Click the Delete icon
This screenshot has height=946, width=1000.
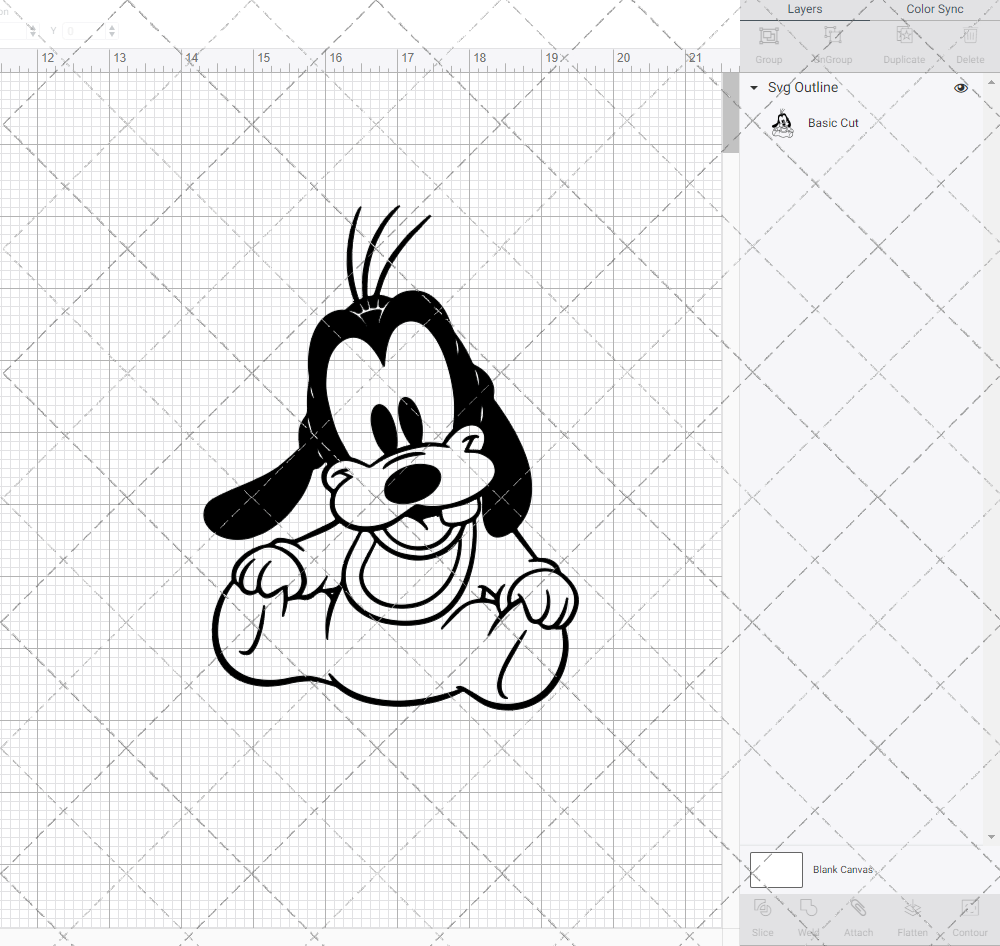coord(969,42)
